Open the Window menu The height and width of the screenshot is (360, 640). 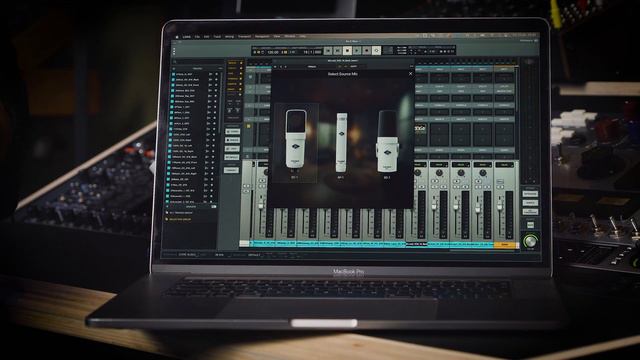click(x=290, y=36)
